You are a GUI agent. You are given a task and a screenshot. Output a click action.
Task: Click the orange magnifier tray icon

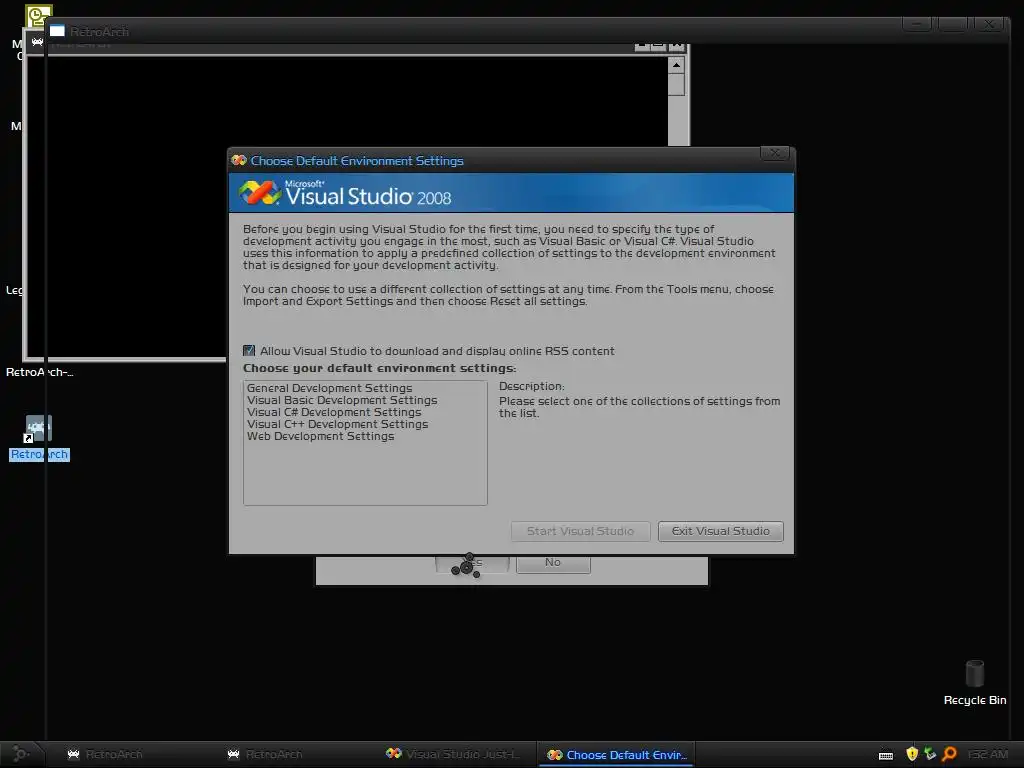(x=949, y=754)
